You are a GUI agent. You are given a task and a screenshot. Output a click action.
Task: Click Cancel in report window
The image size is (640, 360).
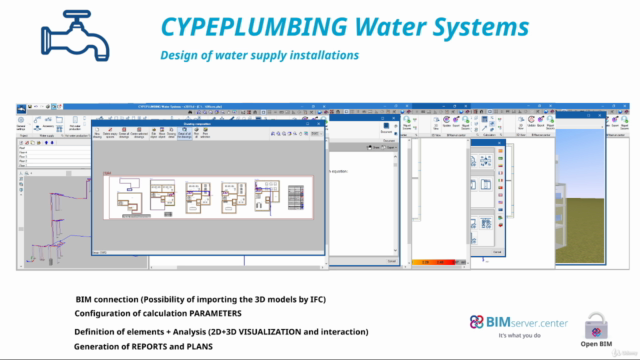point(391,261)
